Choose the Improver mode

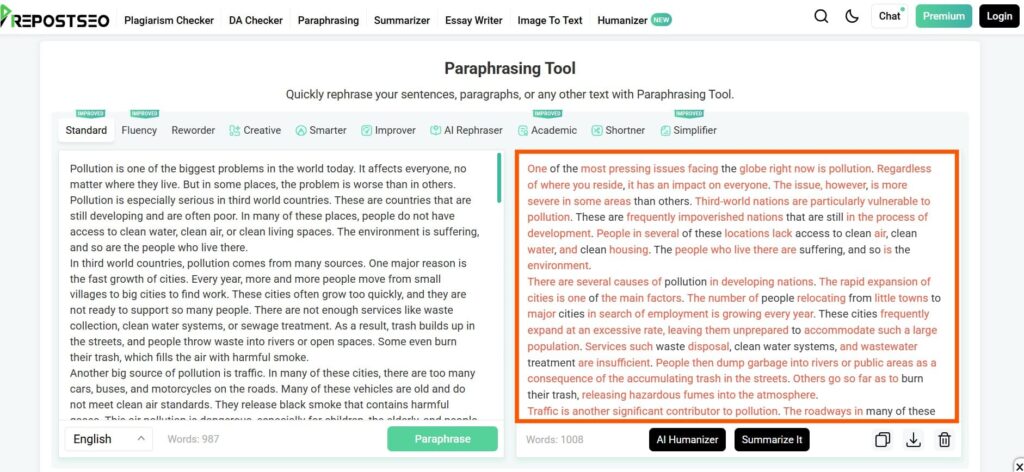coord(388,130)
